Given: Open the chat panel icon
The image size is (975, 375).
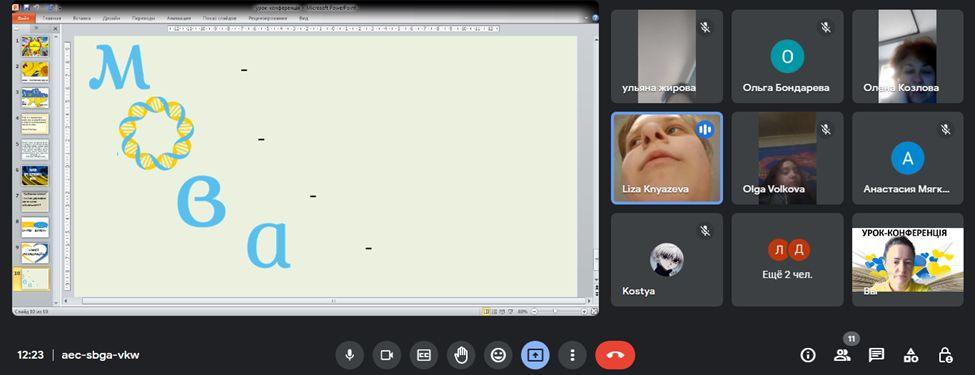Looking at the screenshot, I should click(x=876, y=355).
